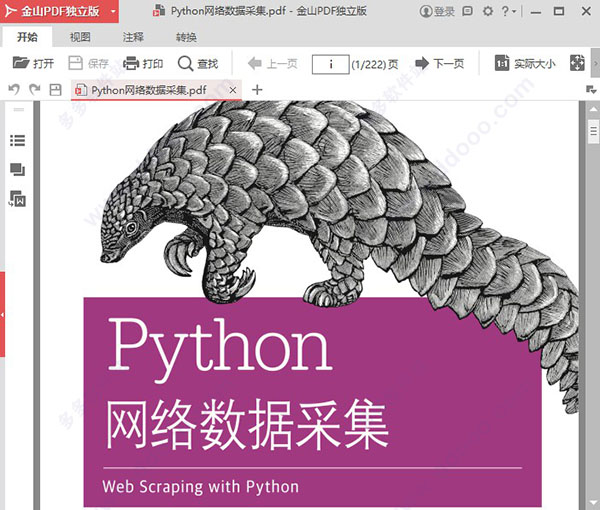Switch to the 转换 tab
Viewport: 600px width, 510px height.
(x=186, y=37)
